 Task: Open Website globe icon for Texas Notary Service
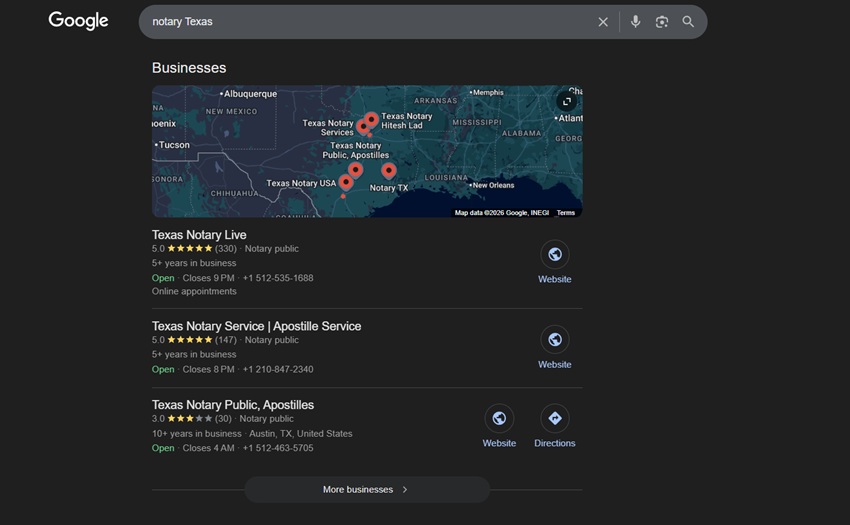[555, 340]
